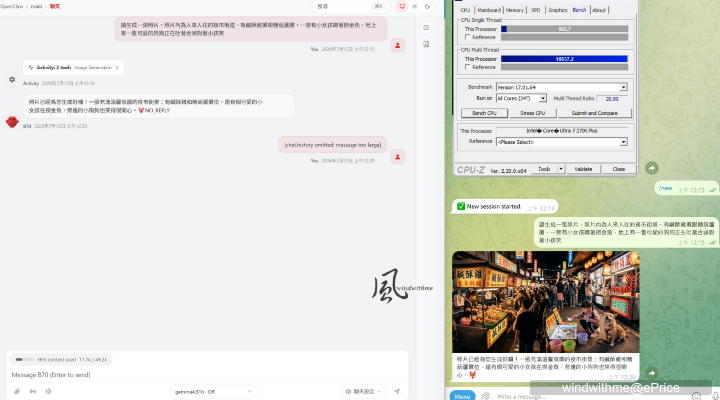Click the CPU-Z Close button
Viewport: 720px width, 400px height.
tap(619, 169)
